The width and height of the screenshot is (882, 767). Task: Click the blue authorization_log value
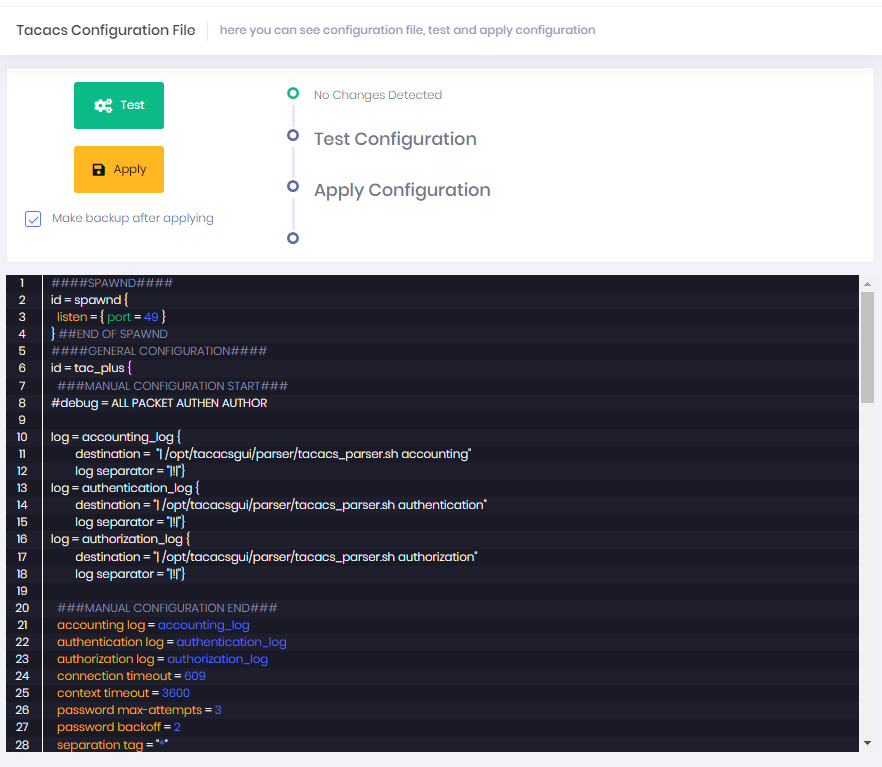(217, 658)
